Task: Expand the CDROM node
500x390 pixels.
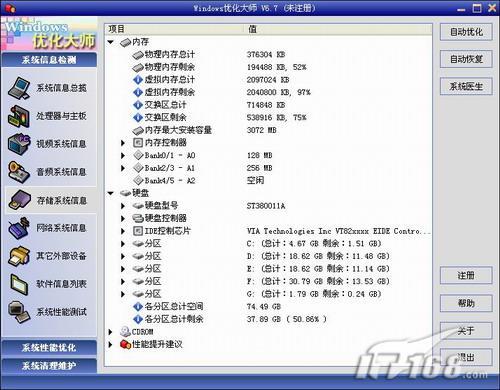Action: (110, 332)
